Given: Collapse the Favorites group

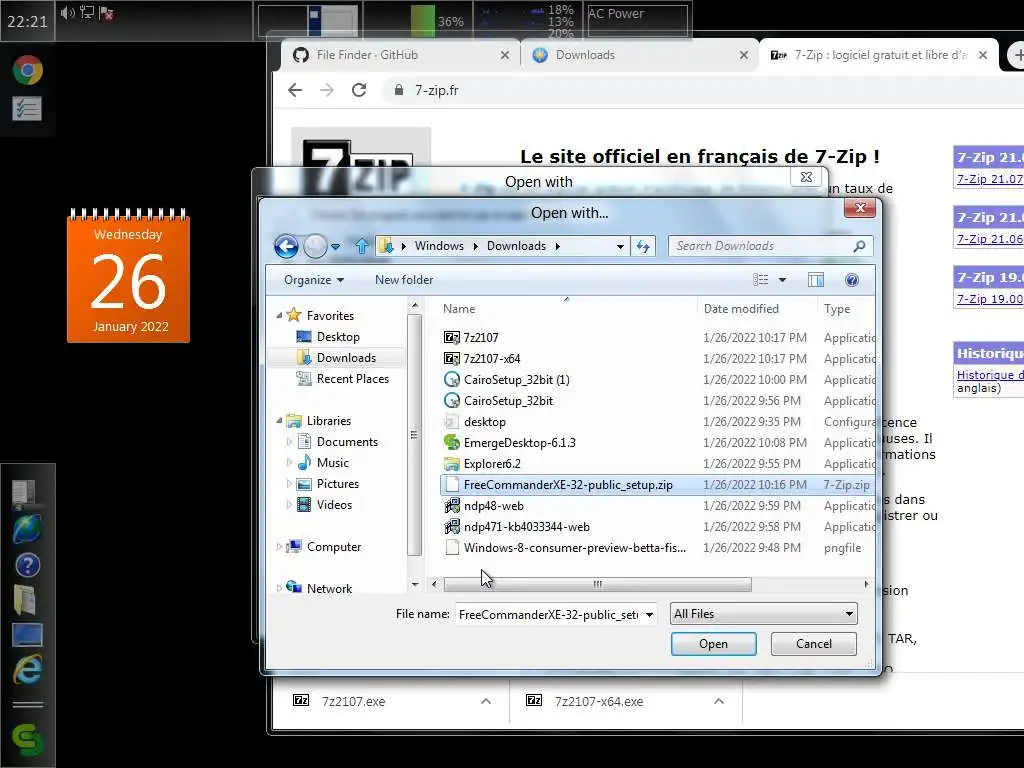Looking at the screenshot, I should click(x=279, y=315).
